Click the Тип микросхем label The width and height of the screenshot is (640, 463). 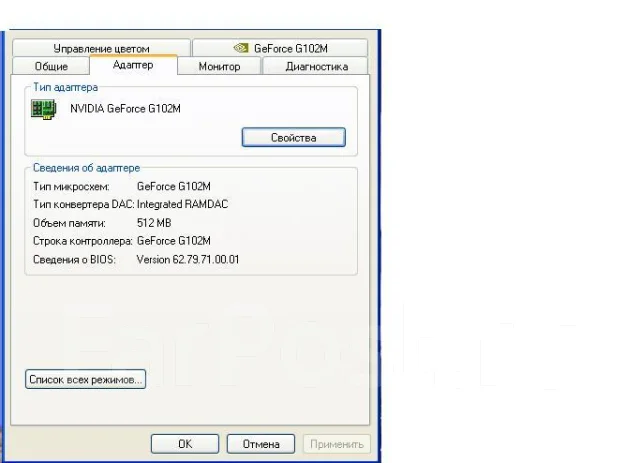71,187
